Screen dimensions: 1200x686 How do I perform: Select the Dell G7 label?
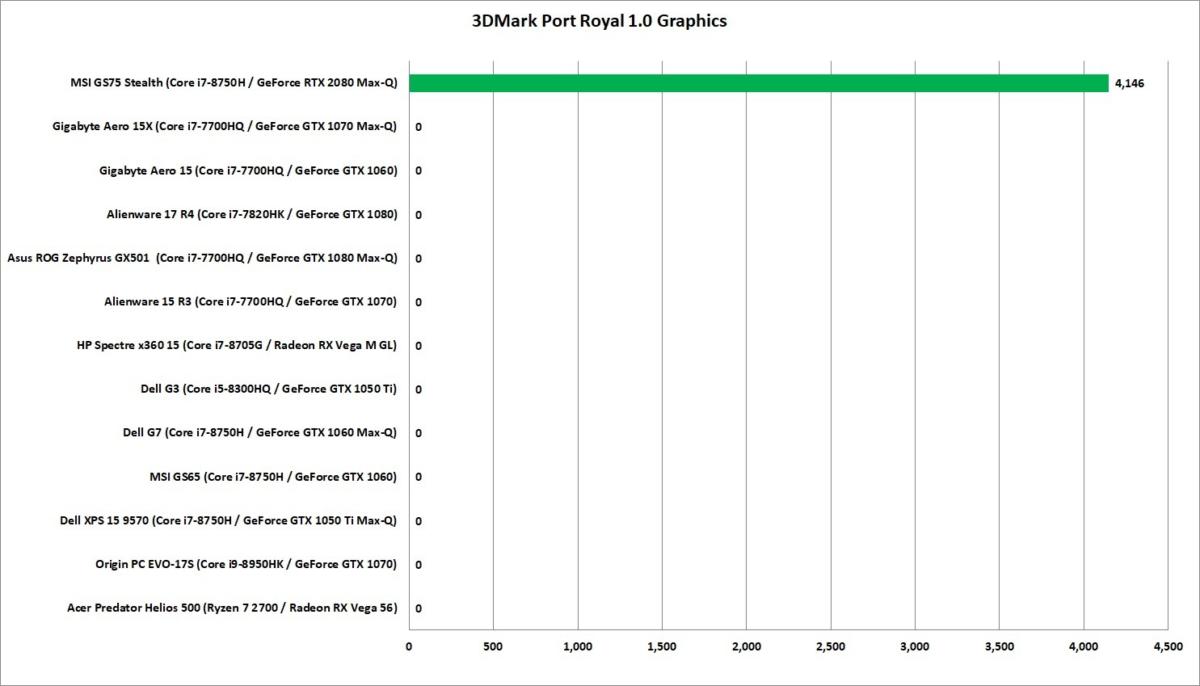(x=260, y=433)
